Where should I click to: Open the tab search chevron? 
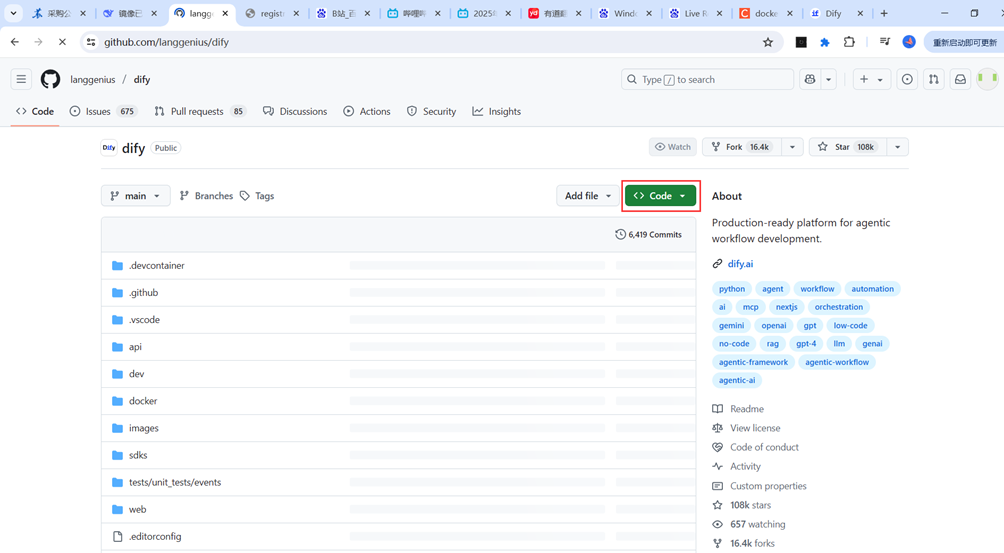point(13,13)
